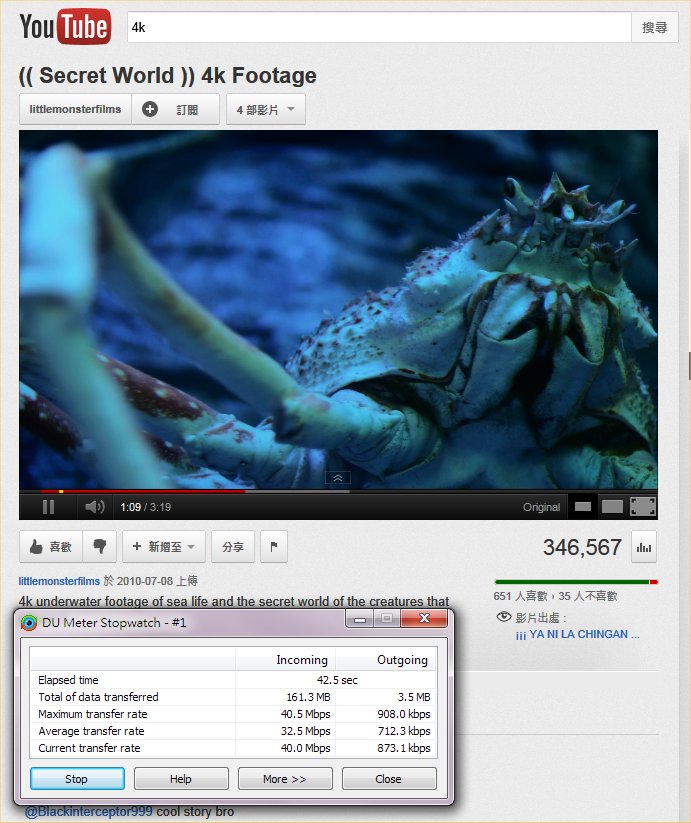The image size is (691, 823).
Task: Click the Outgoing column header
Action: point(402,660)
